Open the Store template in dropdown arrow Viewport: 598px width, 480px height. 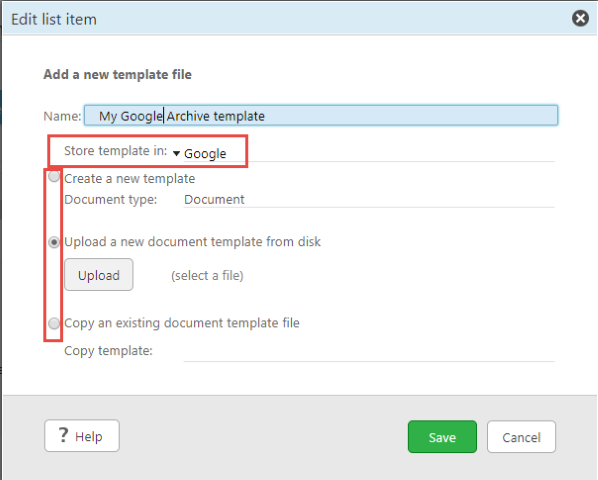point(176,154)
